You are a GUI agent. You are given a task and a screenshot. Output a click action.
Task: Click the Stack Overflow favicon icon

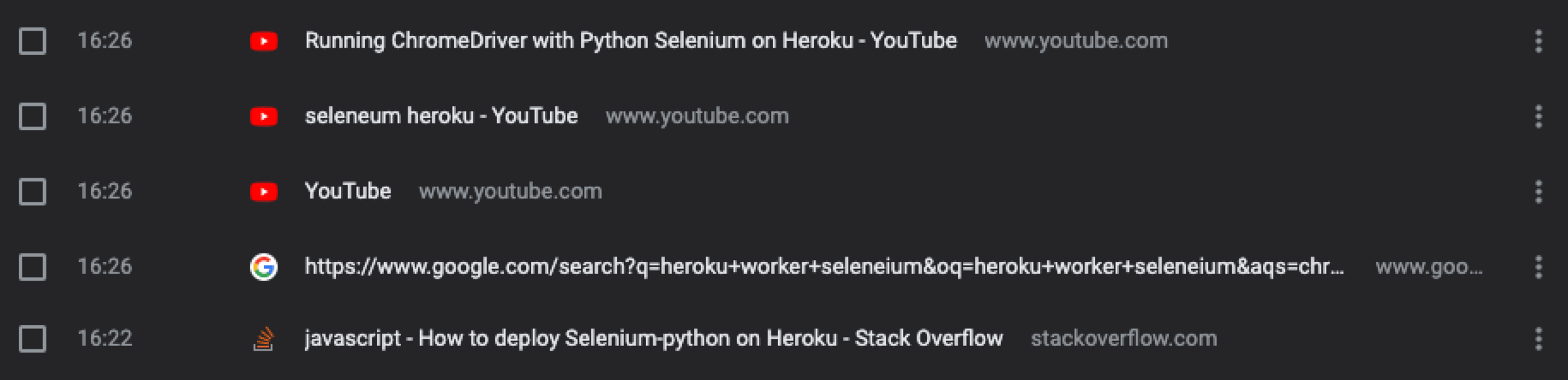point(264,339)
